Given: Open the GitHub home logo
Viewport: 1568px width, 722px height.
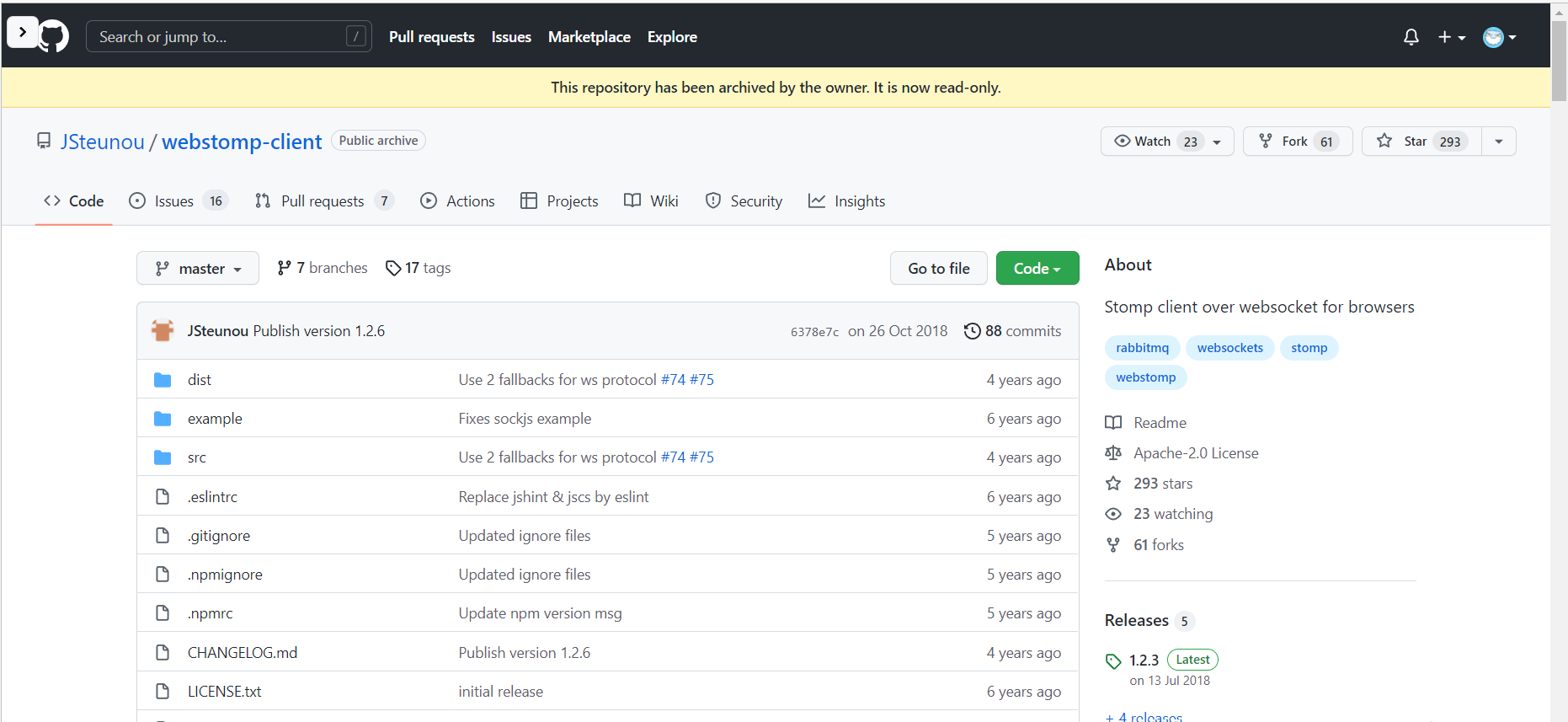Looking at the screenshot, I should pos(54,37).
